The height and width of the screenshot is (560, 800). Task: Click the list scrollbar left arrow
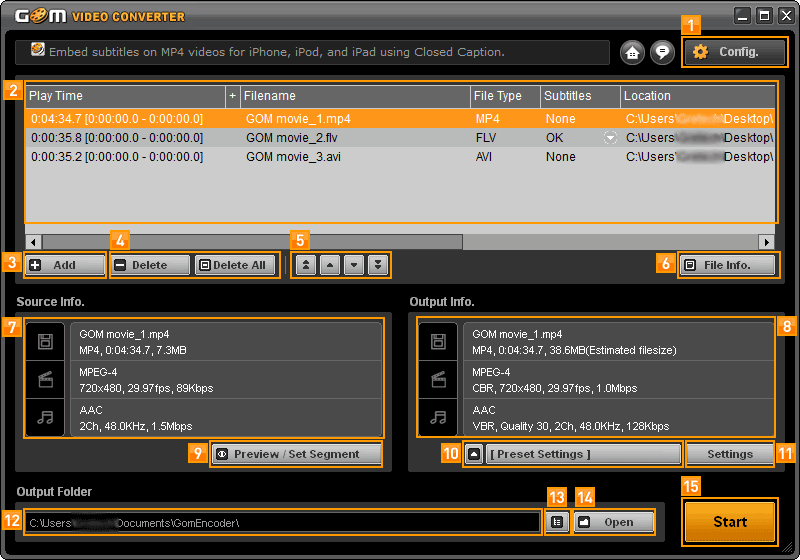coord(34,242)
